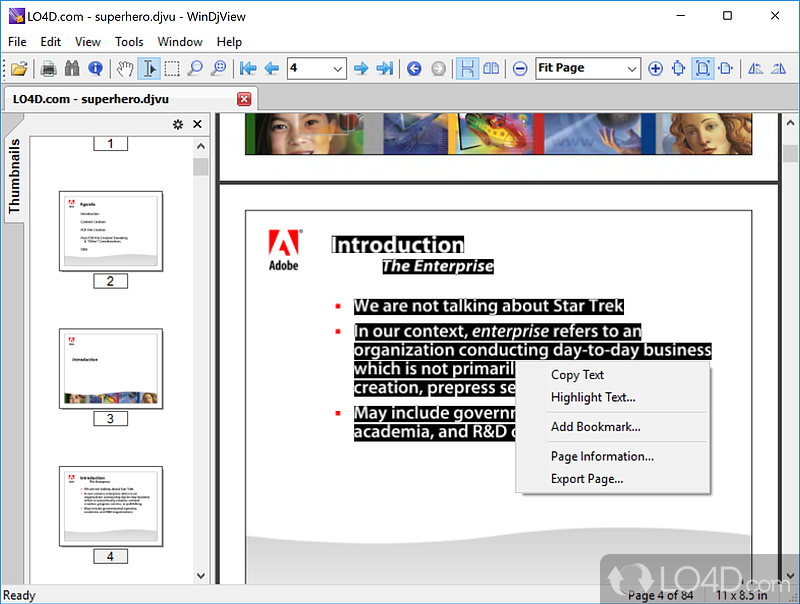The height and width of the screenshot is (604, 800).
Task: Open Find with the binoculars icon
Action: point(72,68)
